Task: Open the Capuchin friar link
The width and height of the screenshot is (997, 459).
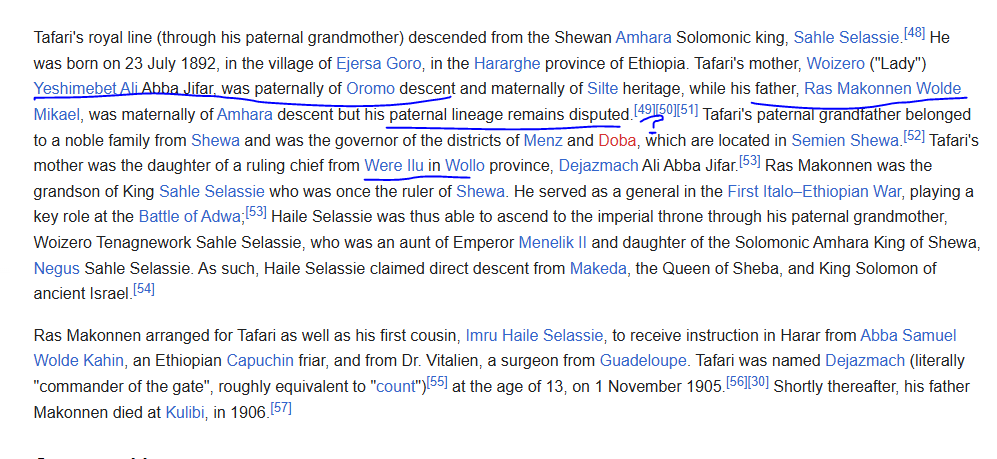Action: click(x=260, y=361)
